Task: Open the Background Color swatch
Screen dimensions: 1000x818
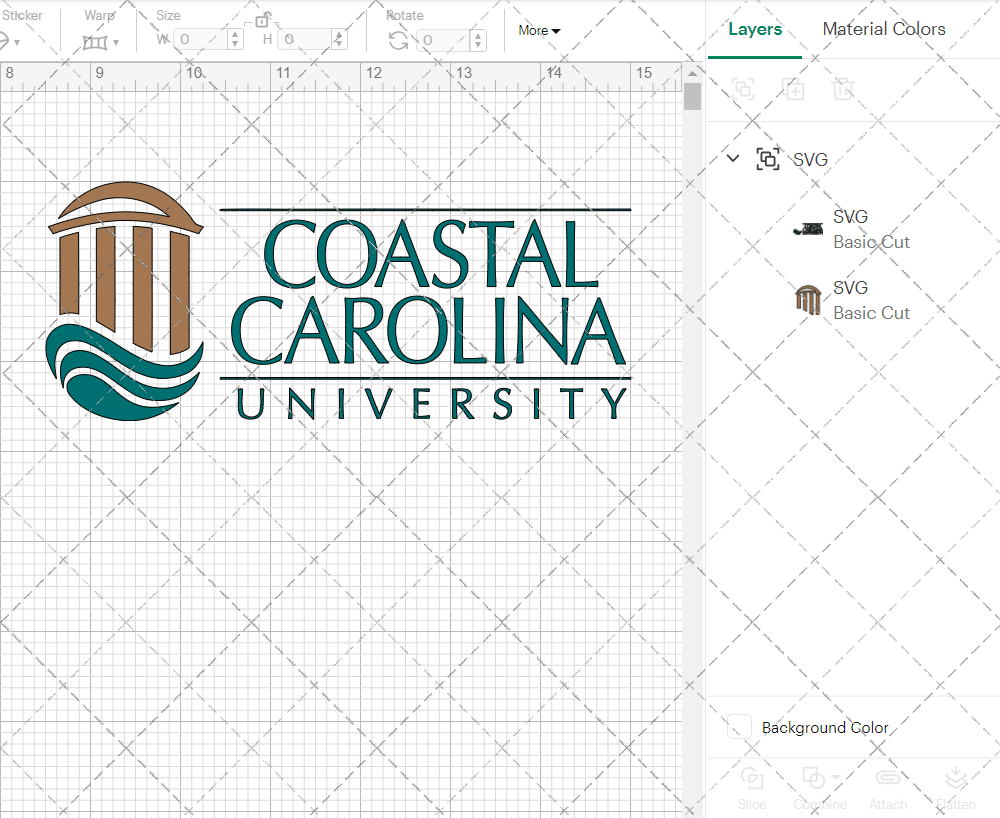Action: click(738, 727)
